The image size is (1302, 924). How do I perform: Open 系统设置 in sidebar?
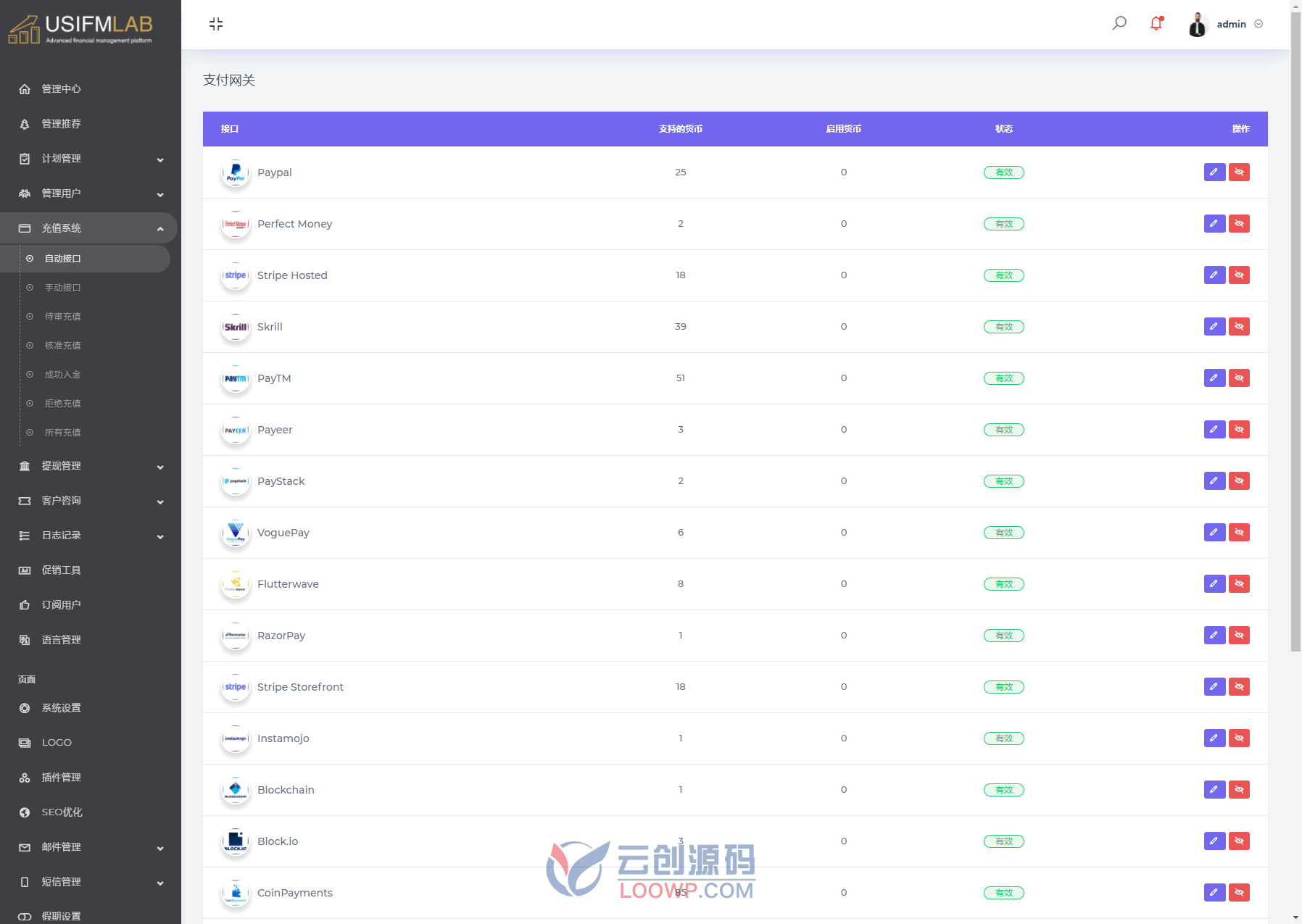pyautogui.click(x=88, y=708)
